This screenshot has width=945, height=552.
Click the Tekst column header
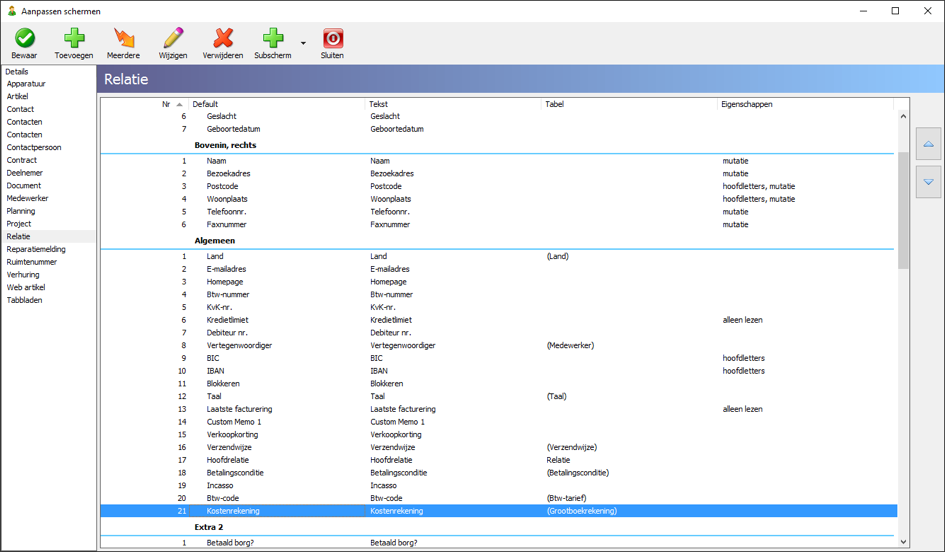pyautogui.click(x=453, y=104)
